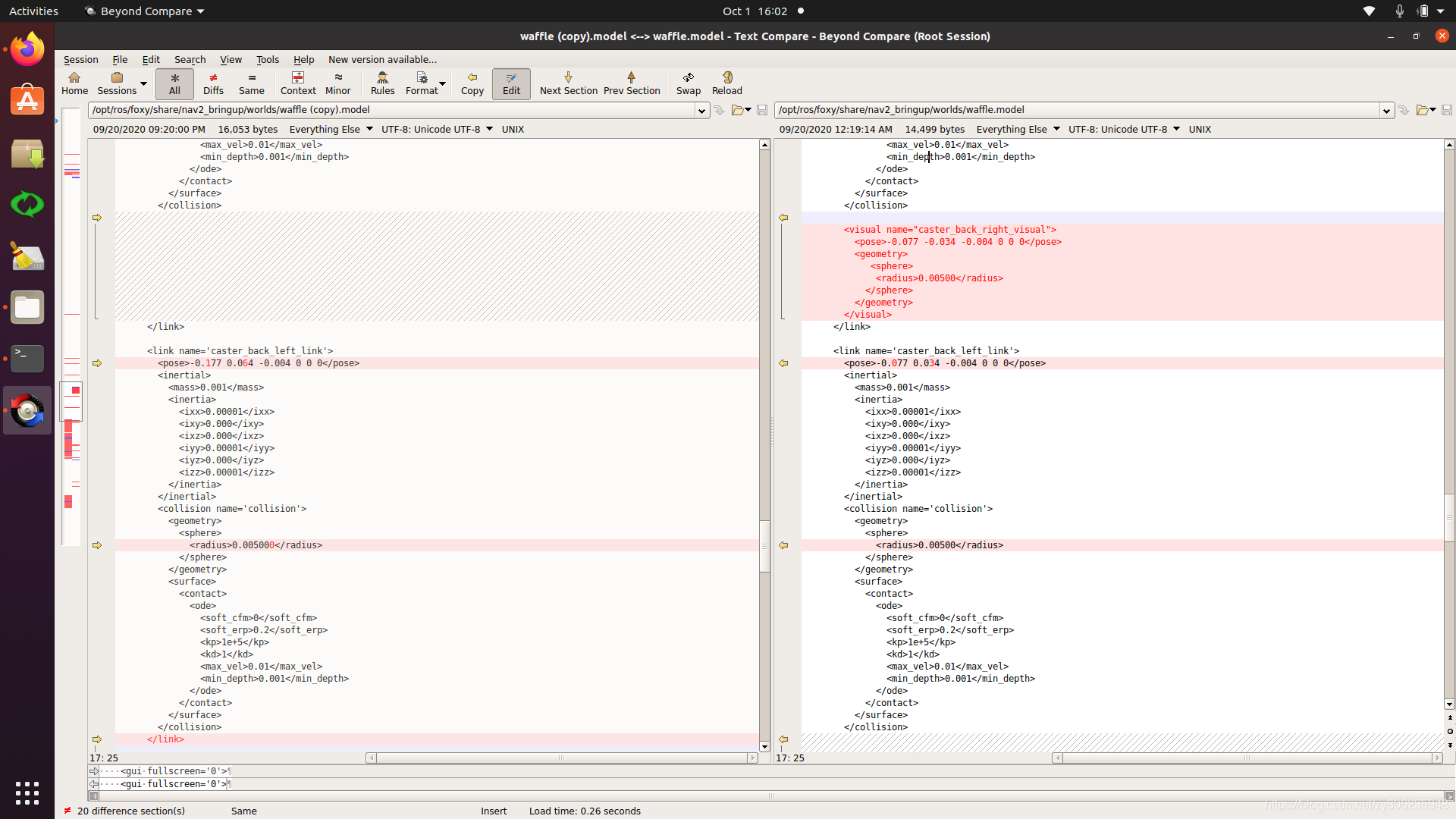Go to Prev Section
This screenshot has height=819, width=1456.
point(631,83)
